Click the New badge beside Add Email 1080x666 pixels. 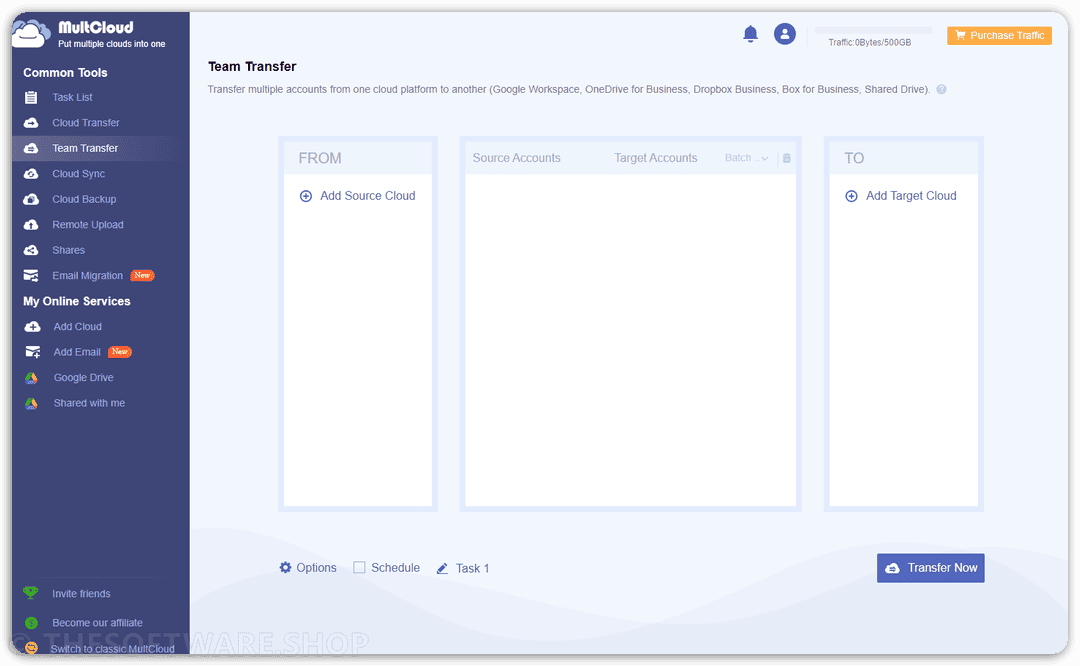(x=120, y=352)
